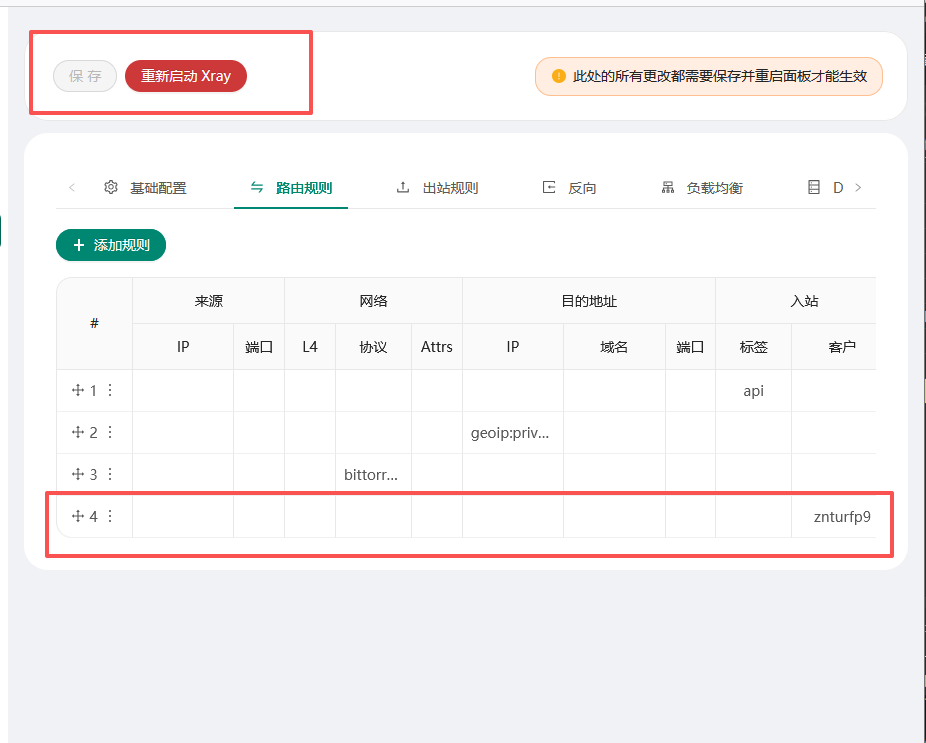The height and width of the screenshot is (743, 926).
Task: Open the more options menu for rule 1
Action: (x=110, y=391)
